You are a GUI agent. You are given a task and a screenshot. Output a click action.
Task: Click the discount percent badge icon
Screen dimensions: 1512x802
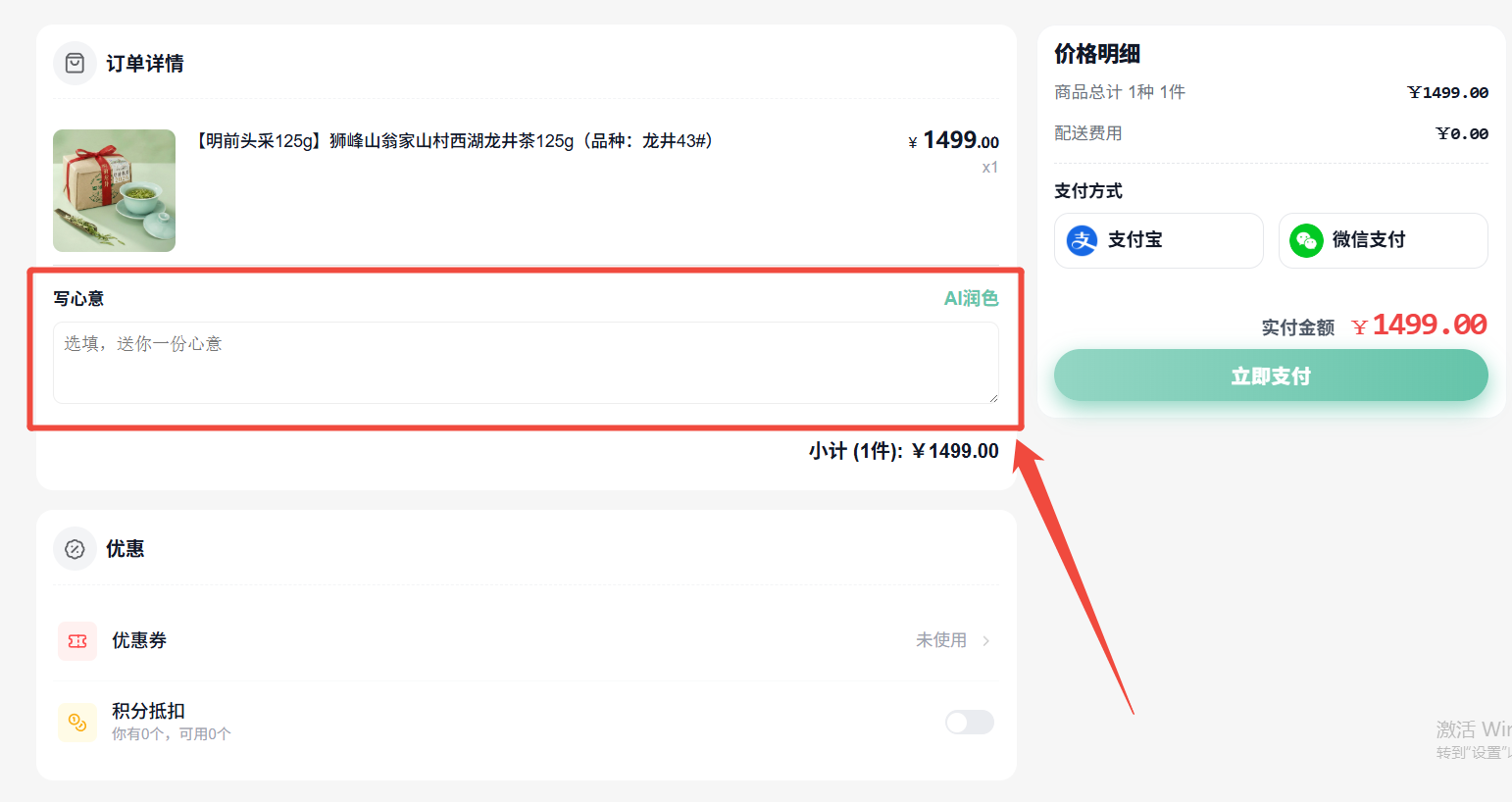click(75, 549)
